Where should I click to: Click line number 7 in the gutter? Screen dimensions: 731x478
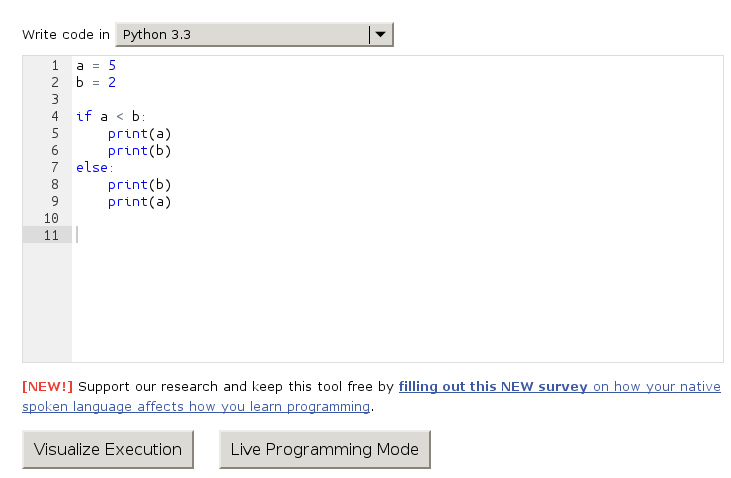pos(55,168)
